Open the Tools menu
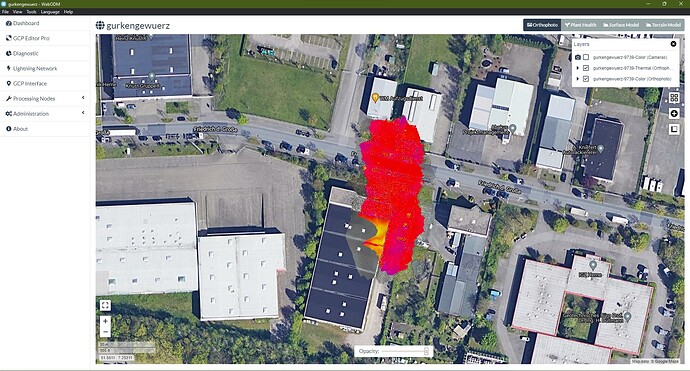690x371 pixels. tap(31, 12)
